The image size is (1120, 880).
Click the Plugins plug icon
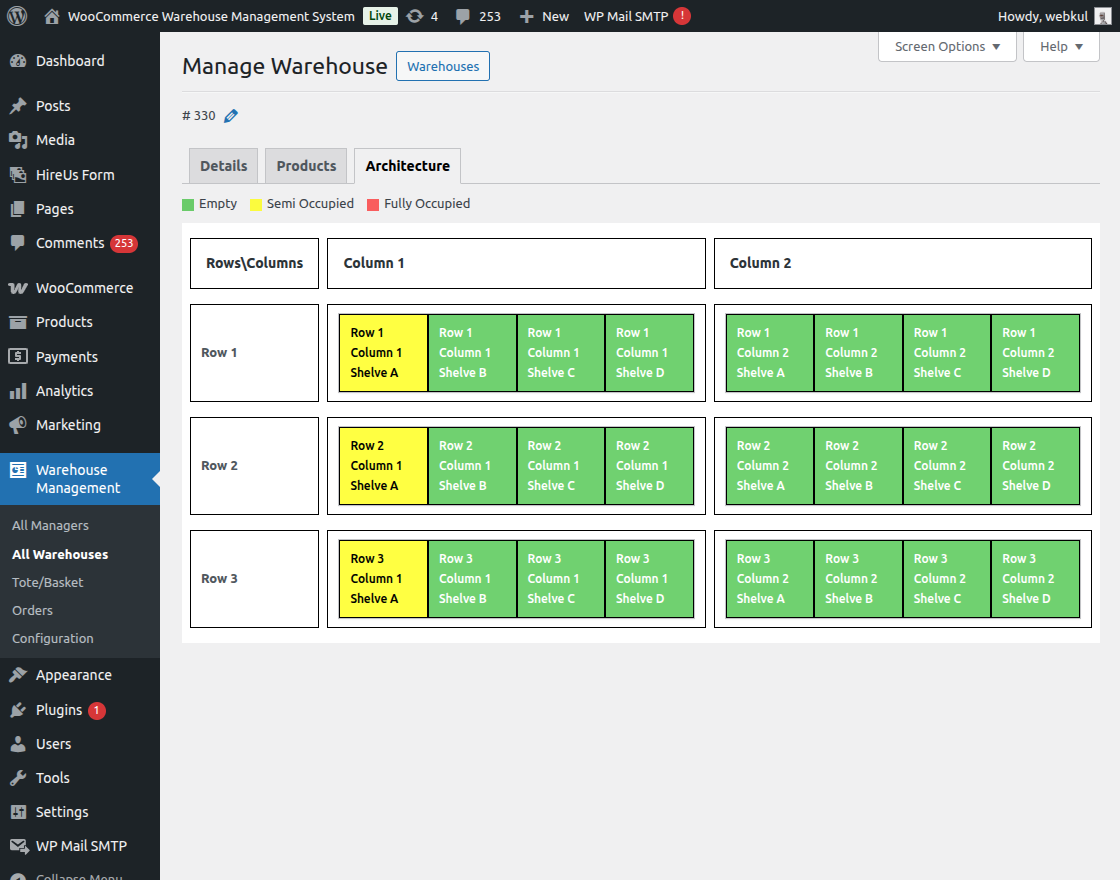(x=18, y=710)
